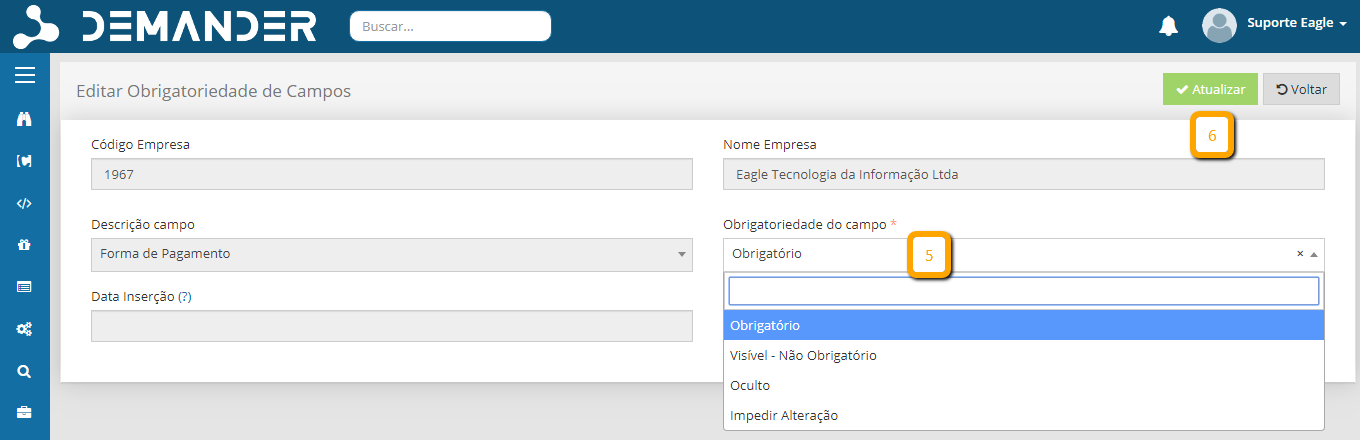The image size is (1360, 440).
Task: Click the Demander logo
Action: (x=165, y=26)
